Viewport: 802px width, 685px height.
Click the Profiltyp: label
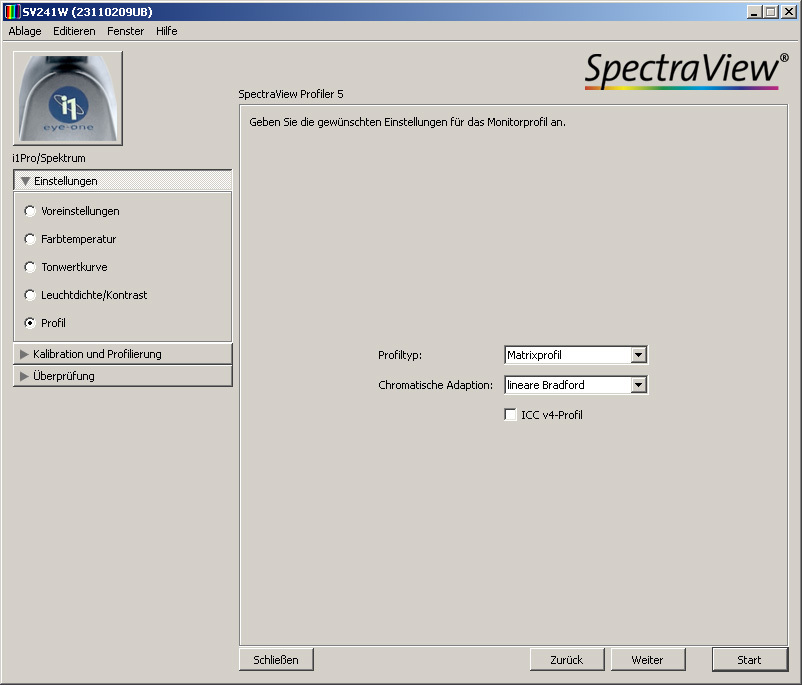point(400,355)
